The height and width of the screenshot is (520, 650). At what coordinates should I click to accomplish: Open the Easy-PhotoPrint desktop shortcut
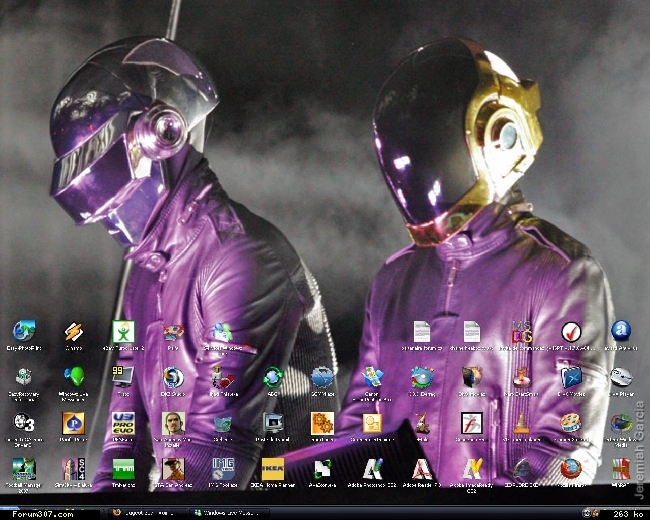(x=24, y=332)
